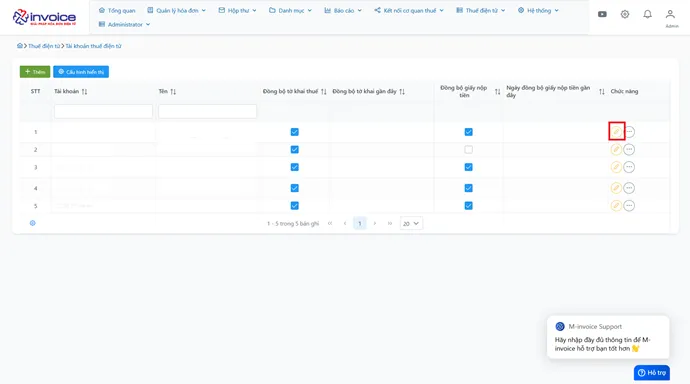Edit row 3 account with pencil icon
This screenshot has height=384, width=690.
pos(616,167)
